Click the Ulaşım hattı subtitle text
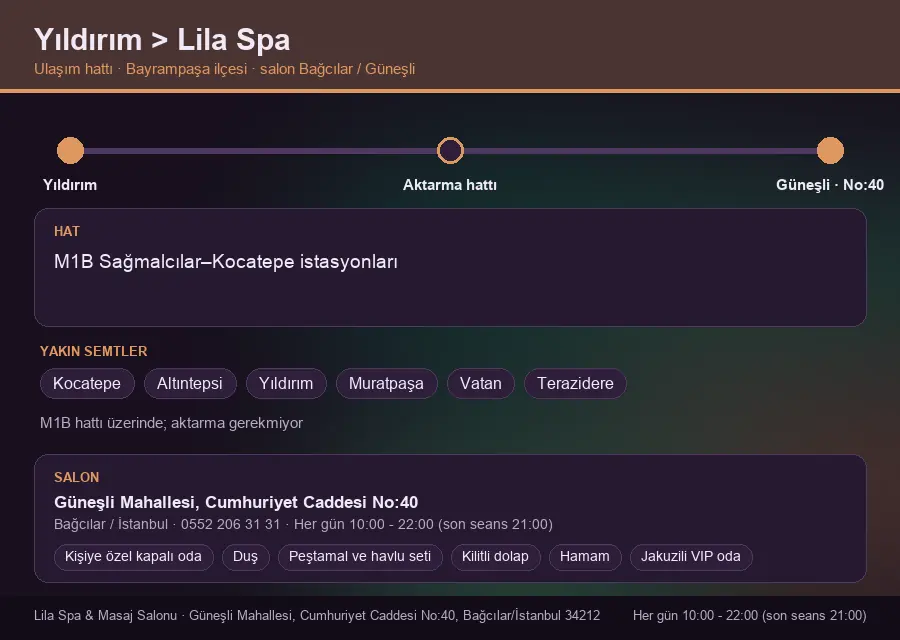Screen dimensions: 900x640 point(224,69)
